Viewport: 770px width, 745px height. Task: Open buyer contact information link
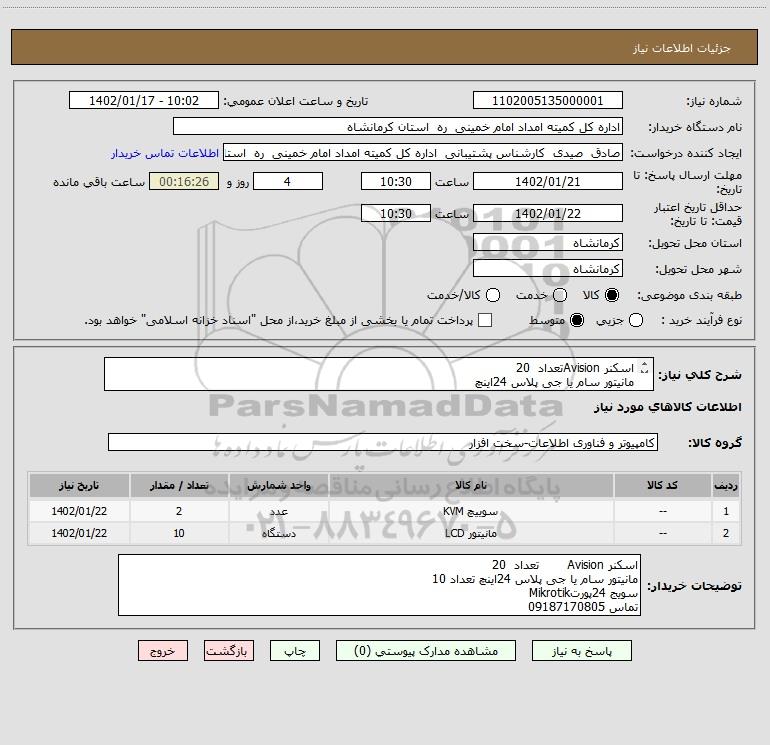click(x=165, y=153)
